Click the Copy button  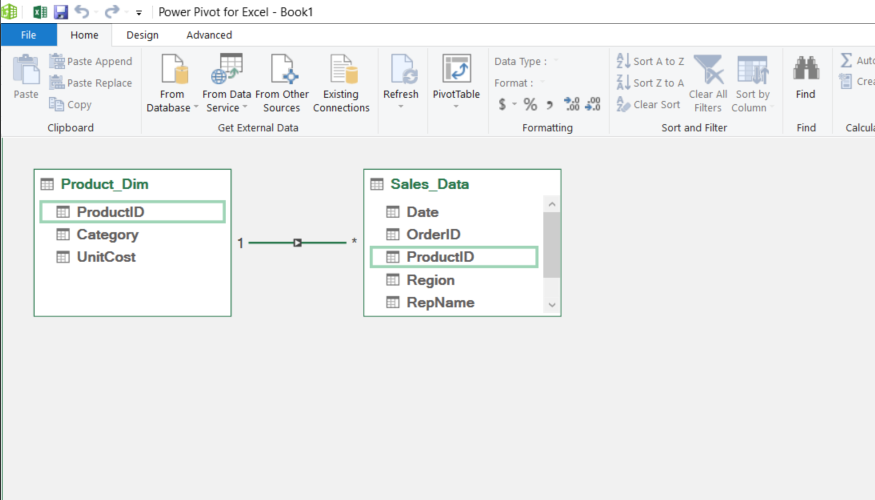[x=70, y=104]
